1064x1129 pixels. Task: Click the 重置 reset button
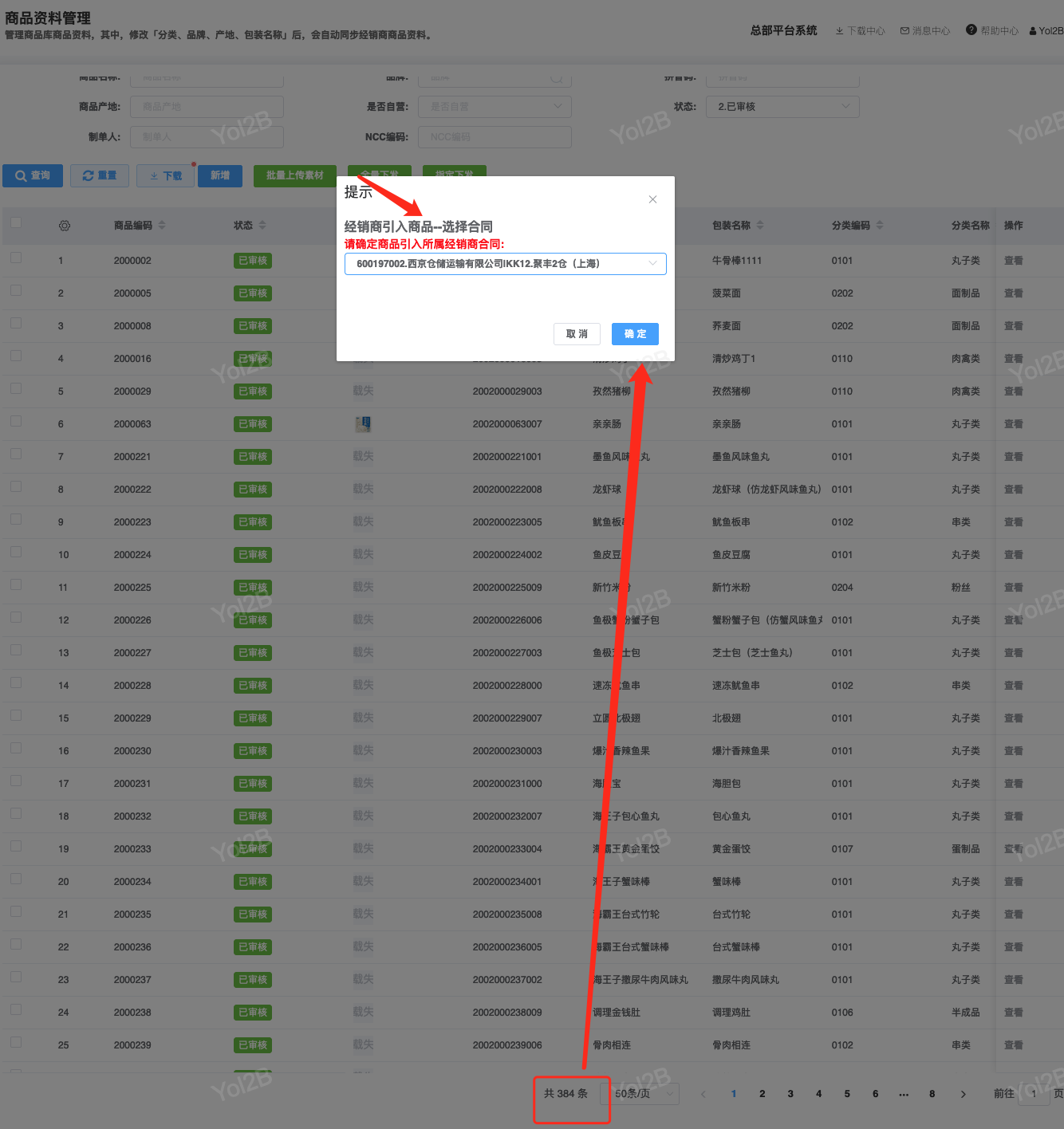[x=100, y=175]
